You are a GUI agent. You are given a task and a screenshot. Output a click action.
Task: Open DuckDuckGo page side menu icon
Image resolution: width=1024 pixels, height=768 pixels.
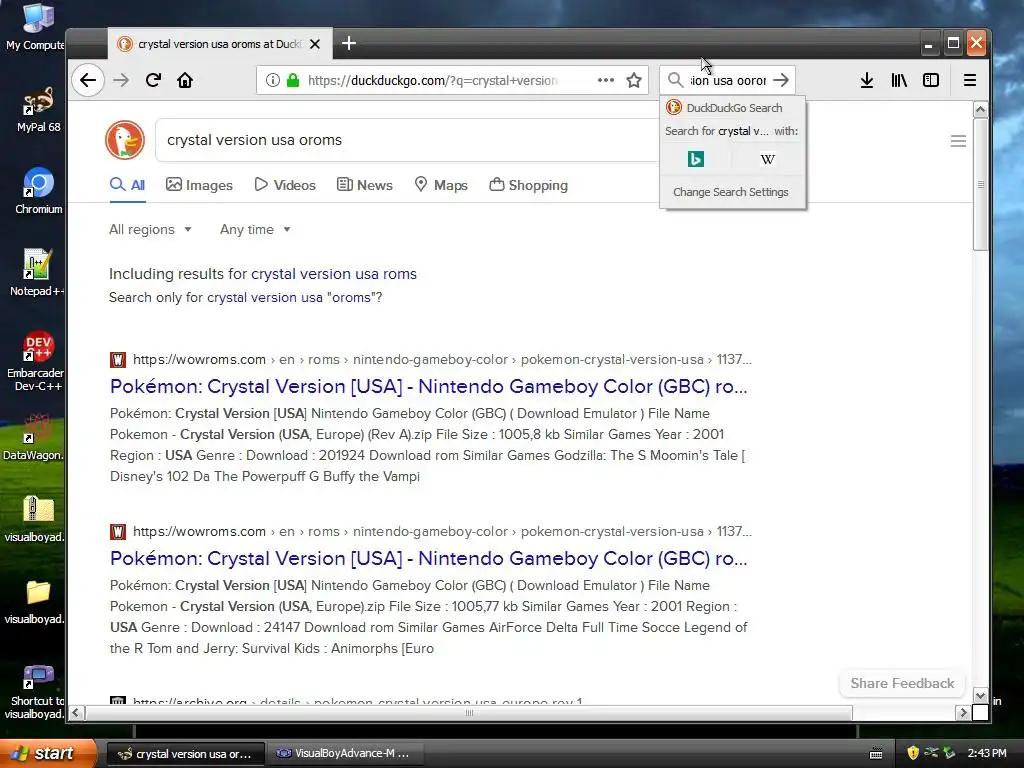958,141
